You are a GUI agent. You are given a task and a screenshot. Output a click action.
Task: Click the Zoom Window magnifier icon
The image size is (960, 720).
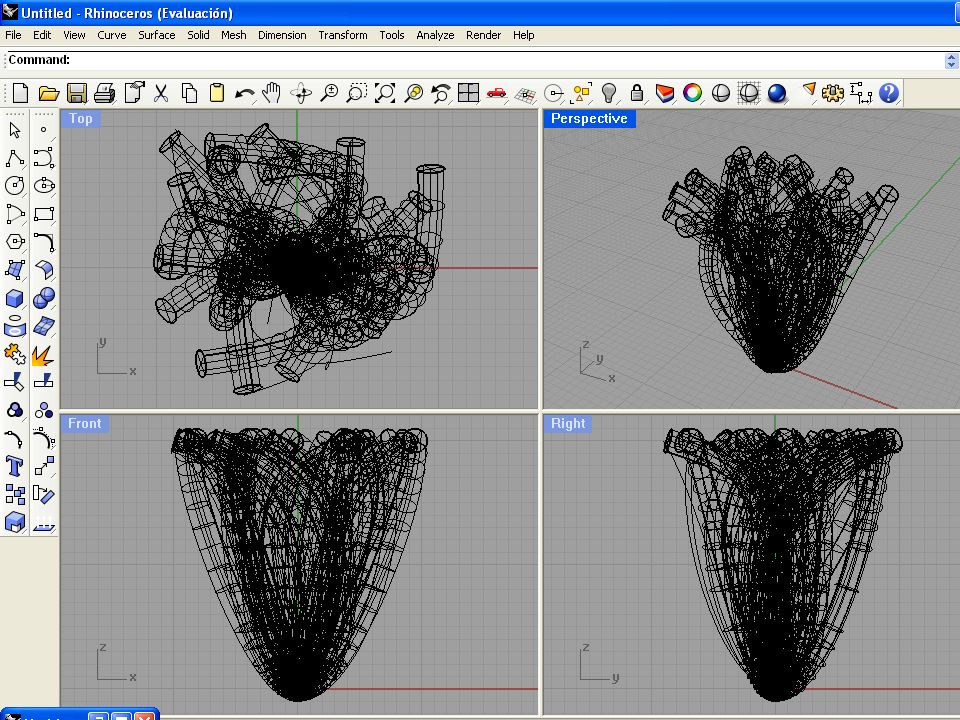pyautogui.click(x=357, y=93)
